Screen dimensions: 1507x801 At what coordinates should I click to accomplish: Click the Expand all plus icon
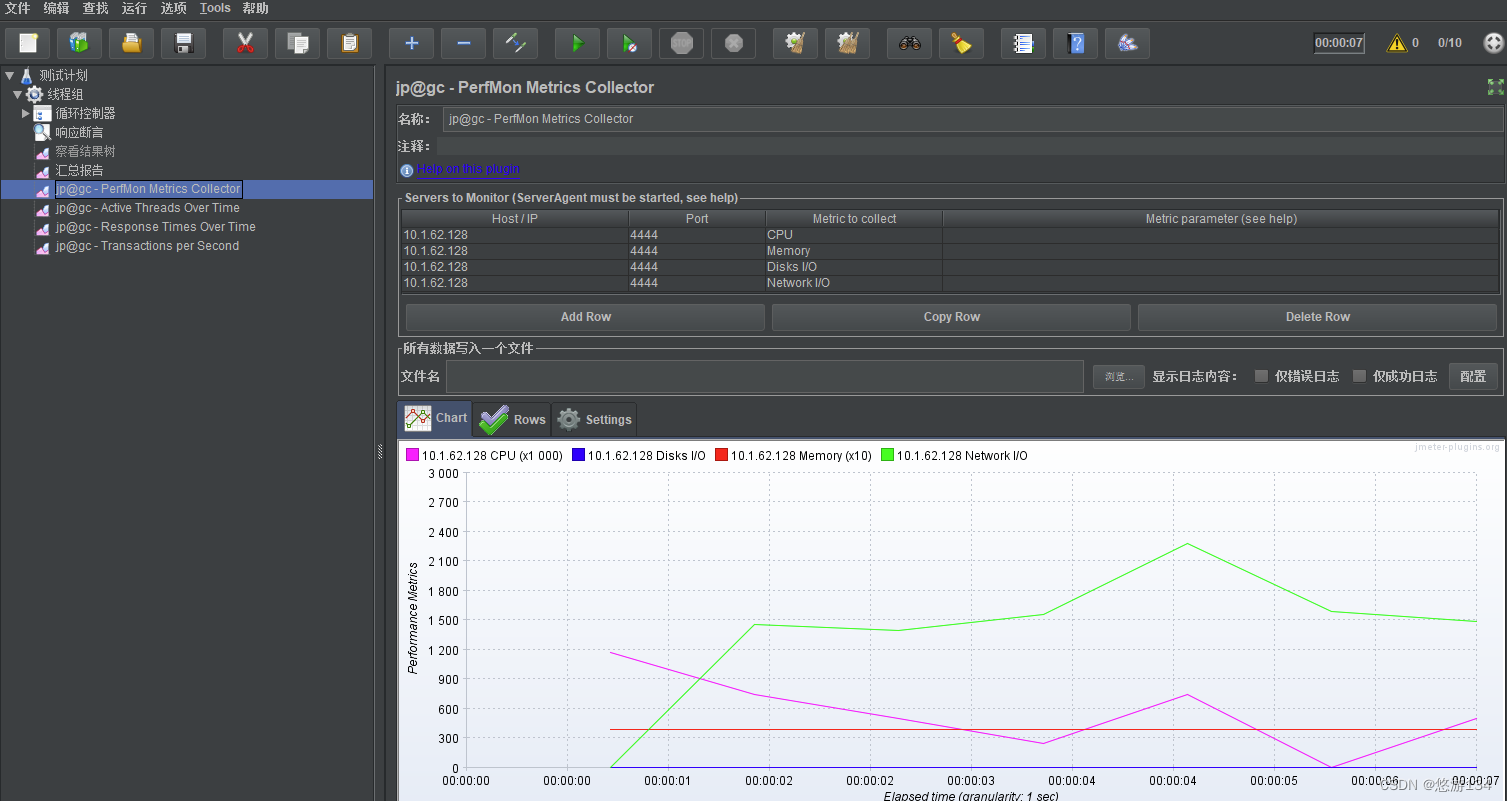click(x=411, y=43)
